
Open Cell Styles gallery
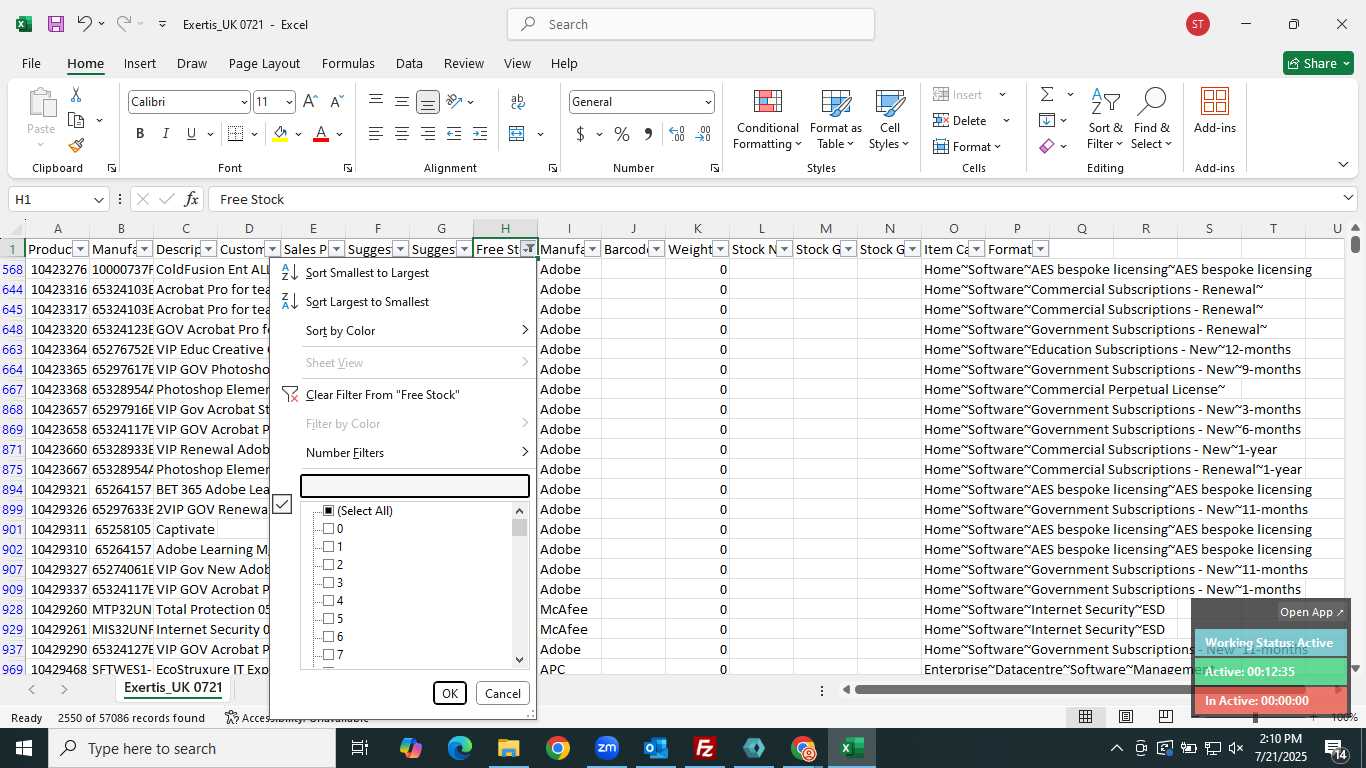(889, 120)
